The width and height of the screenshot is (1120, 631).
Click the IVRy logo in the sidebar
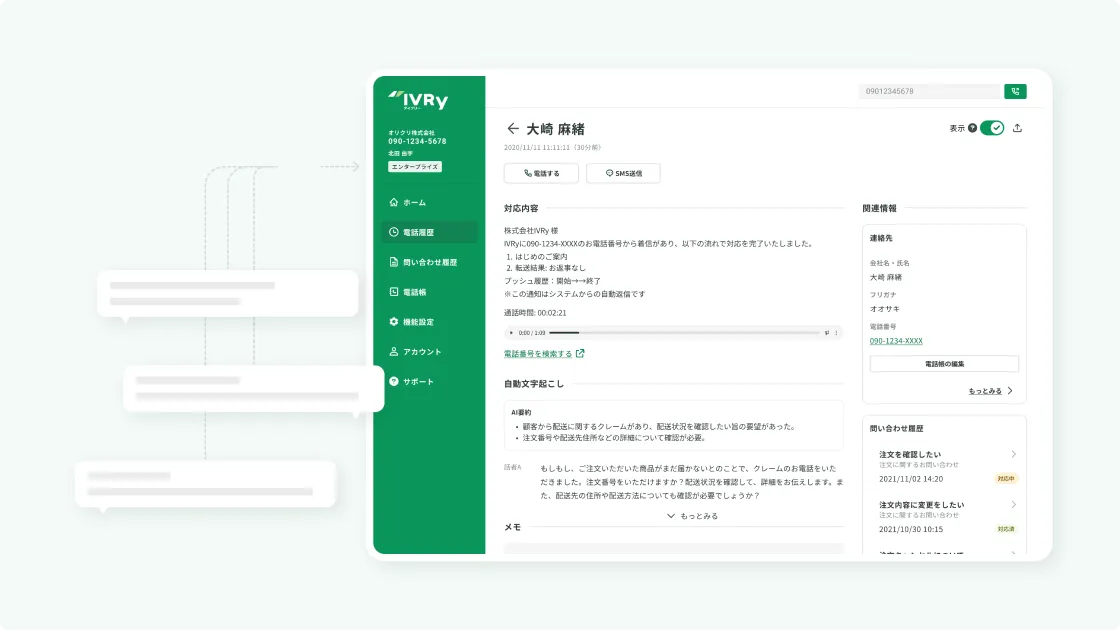click(418, 100)
